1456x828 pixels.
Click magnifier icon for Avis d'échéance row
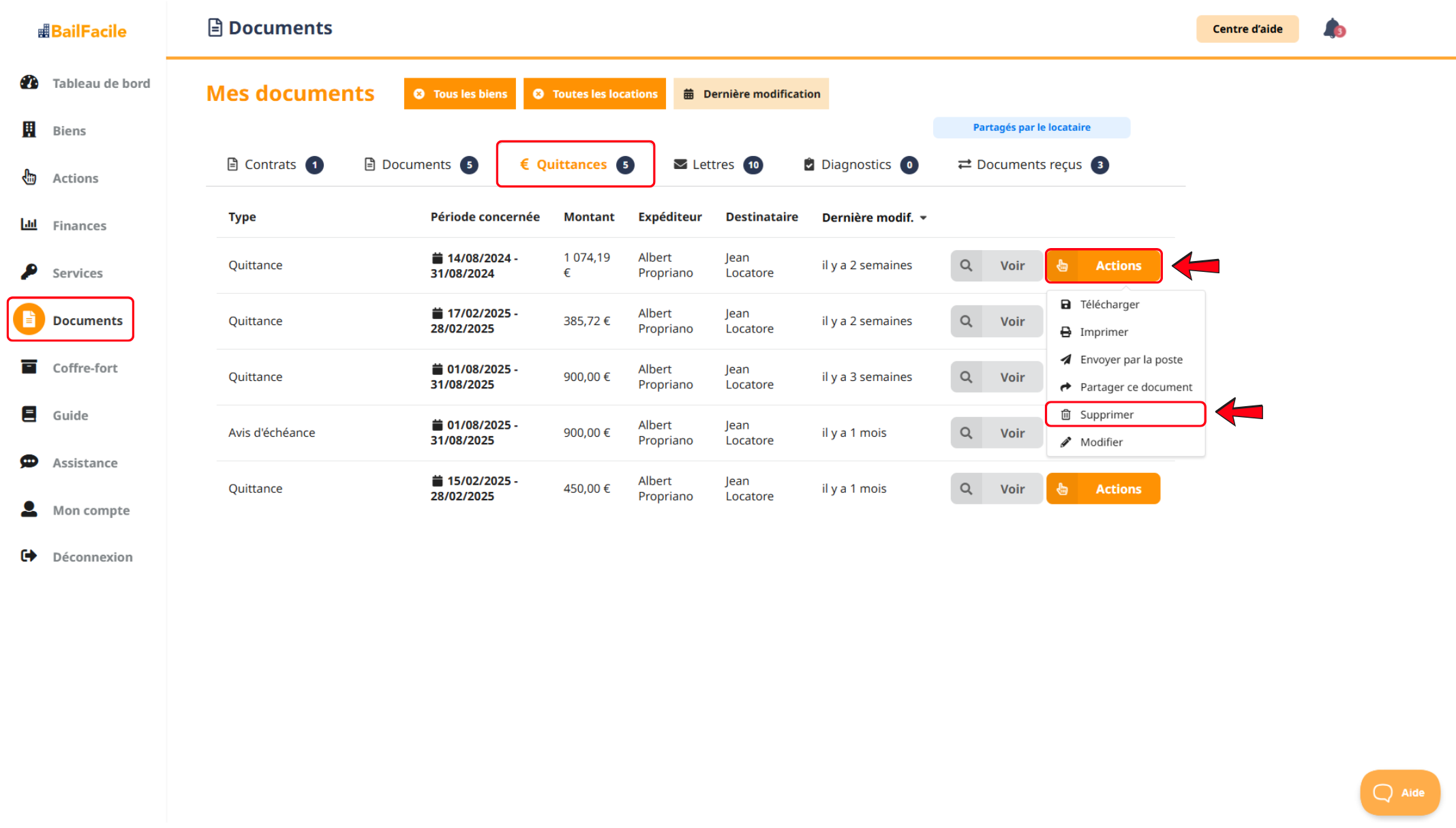coord(966,433)
